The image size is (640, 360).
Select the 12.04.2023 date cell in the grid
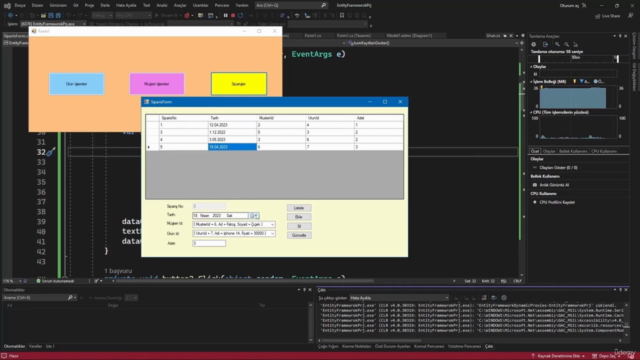pyautogui.click(x=232, y=125)
